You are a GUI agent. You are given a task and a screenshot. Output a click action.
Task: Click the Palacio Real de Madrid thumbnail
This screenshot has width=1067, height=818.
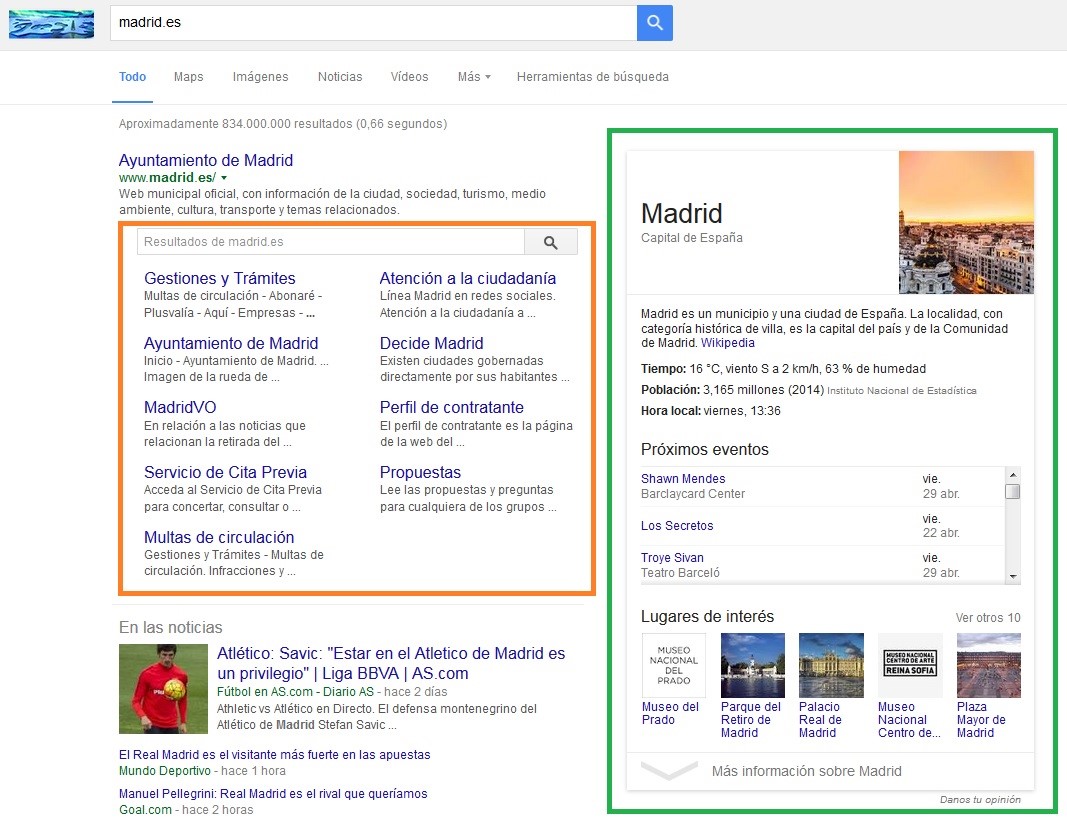[x=832, y=665]
